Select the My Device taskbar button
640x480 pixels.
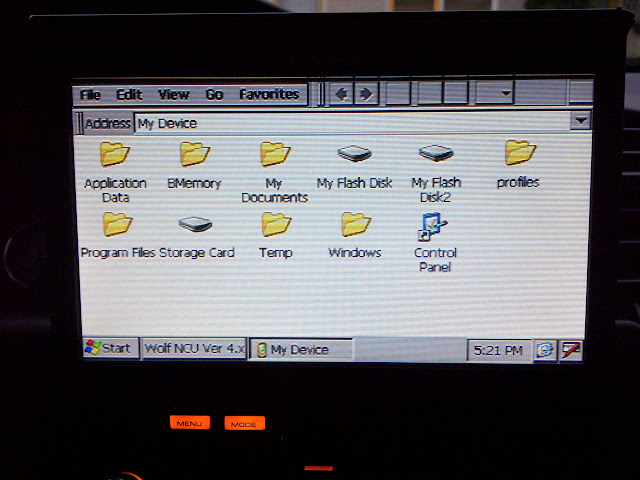pos(301,350)
